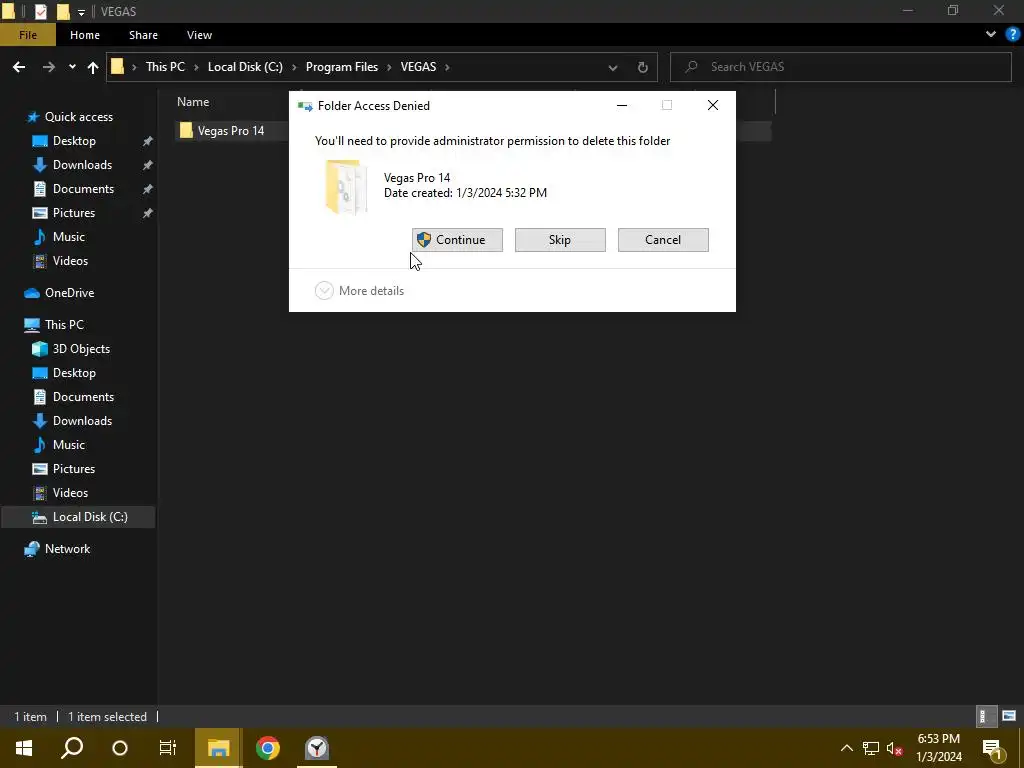
Task: Go back using the back arrow
Action: (19, 67)
